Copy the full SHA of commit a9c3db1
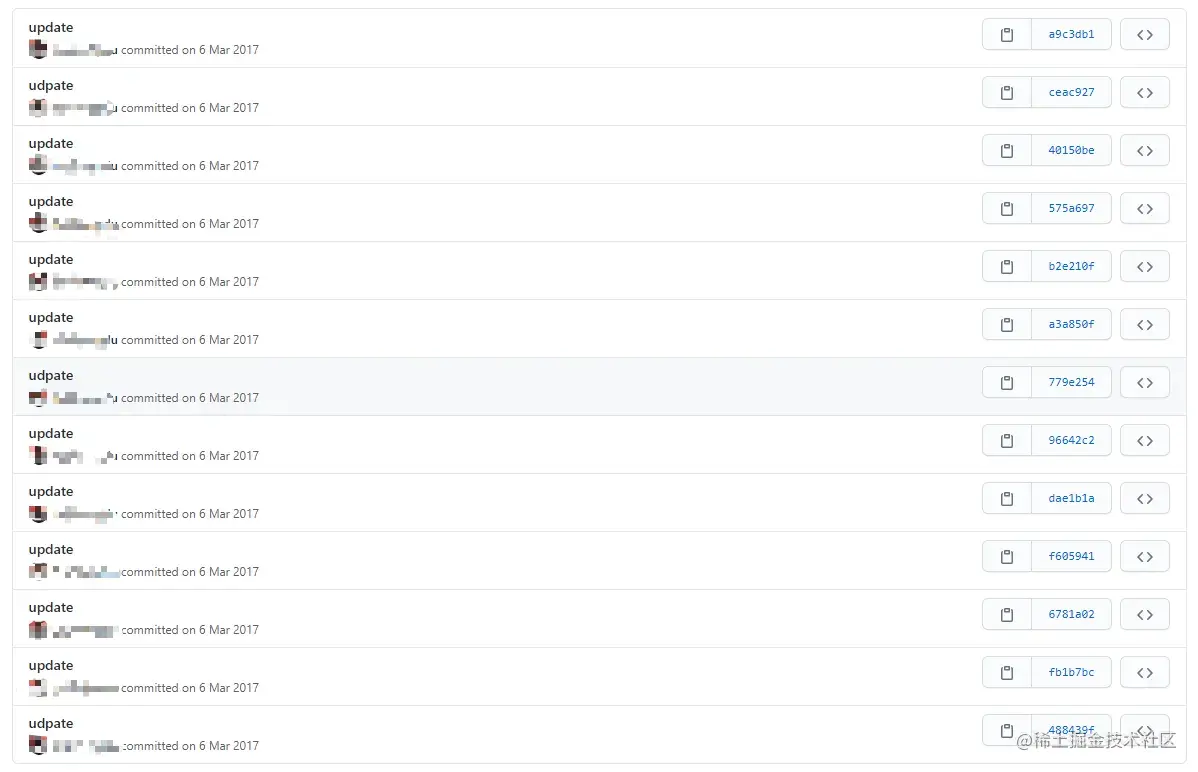 (1005, 34)
